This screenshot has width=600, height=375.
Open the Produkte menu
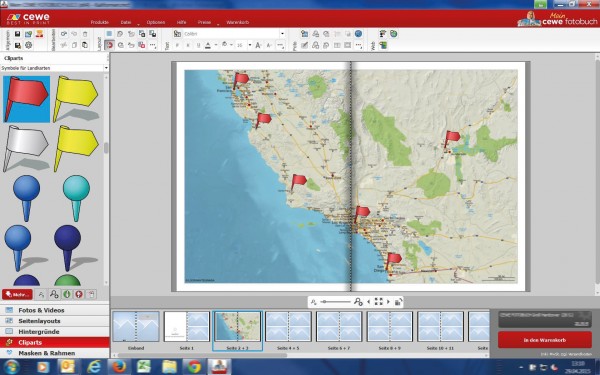(x=99, y=22)
